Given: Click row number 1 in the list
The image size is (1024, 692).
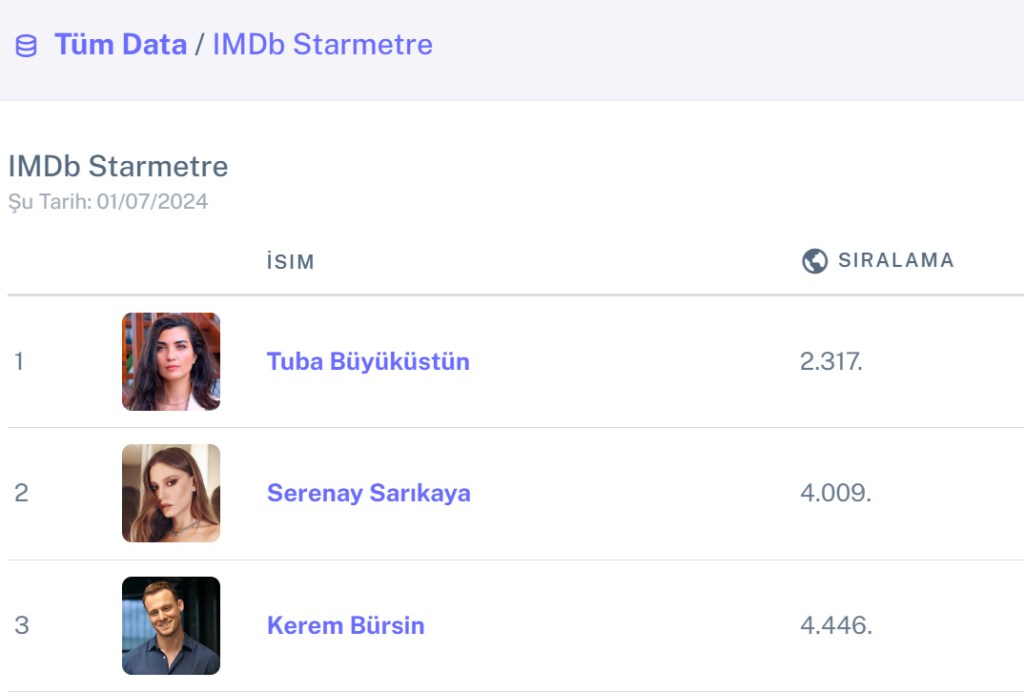Looking at the screenshot, I should [19, 362].
